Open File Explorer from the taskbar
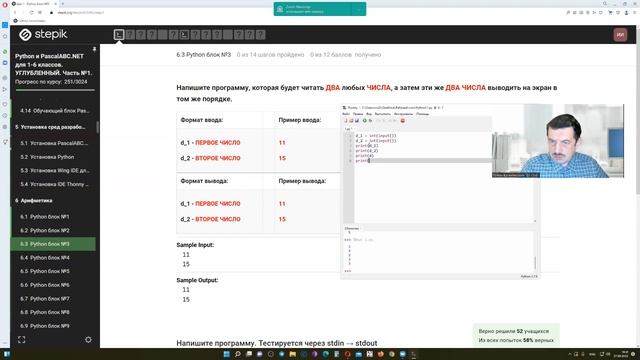Viewport: 640px width, 360px height. [293, 354]
